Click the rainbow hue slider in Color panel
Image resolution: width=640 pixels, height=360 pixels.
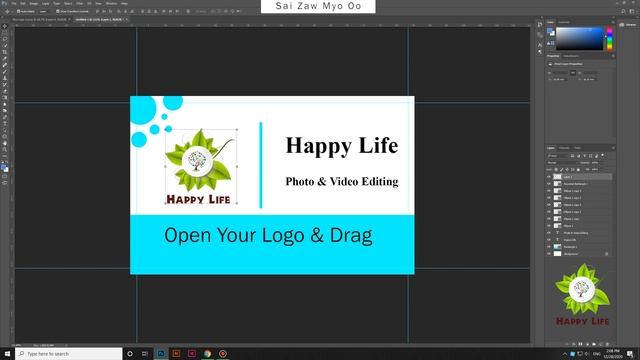(609, 39)
